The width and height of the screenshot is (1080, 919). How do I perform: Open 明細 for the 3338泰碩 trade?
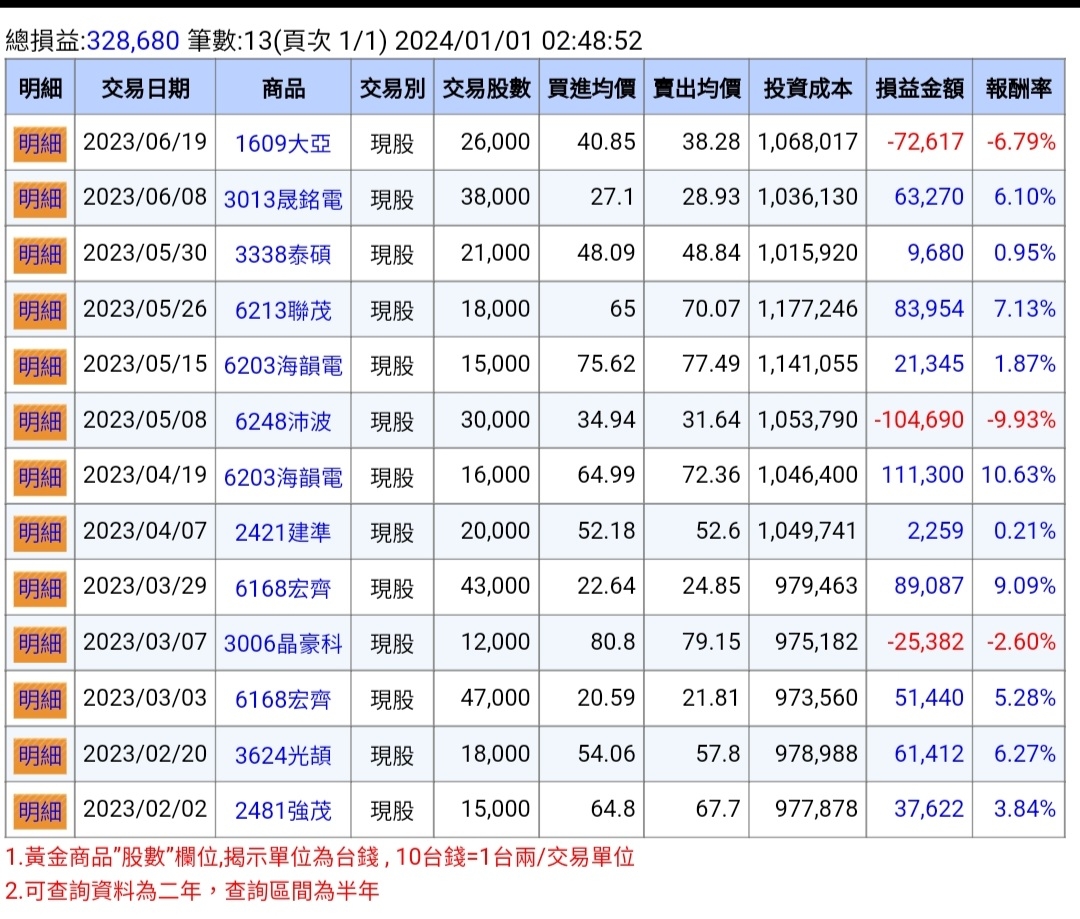click(40, 255)
